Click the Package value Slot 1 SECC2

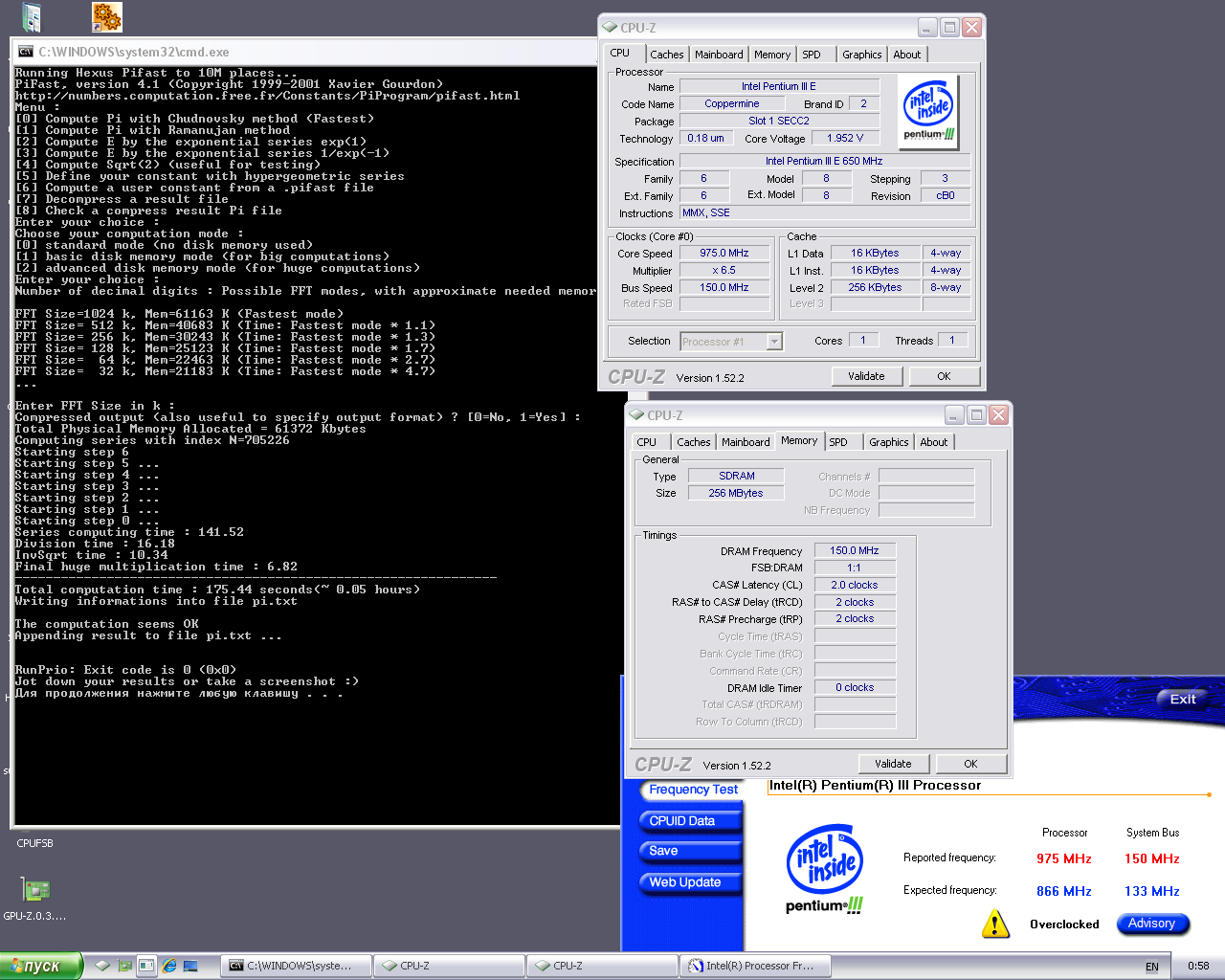click(x=778, y=121)
